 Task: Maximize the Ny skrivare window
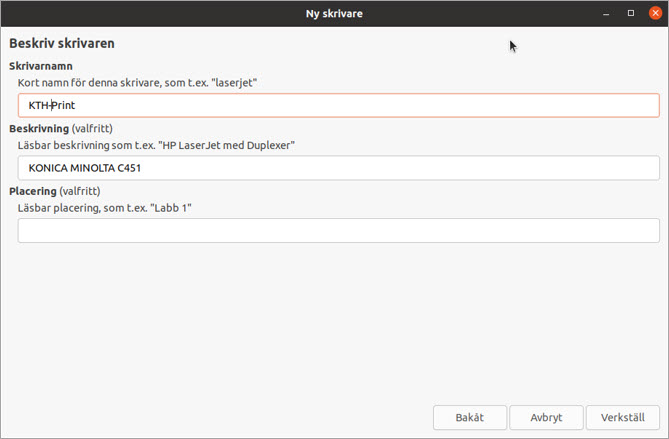630,13
